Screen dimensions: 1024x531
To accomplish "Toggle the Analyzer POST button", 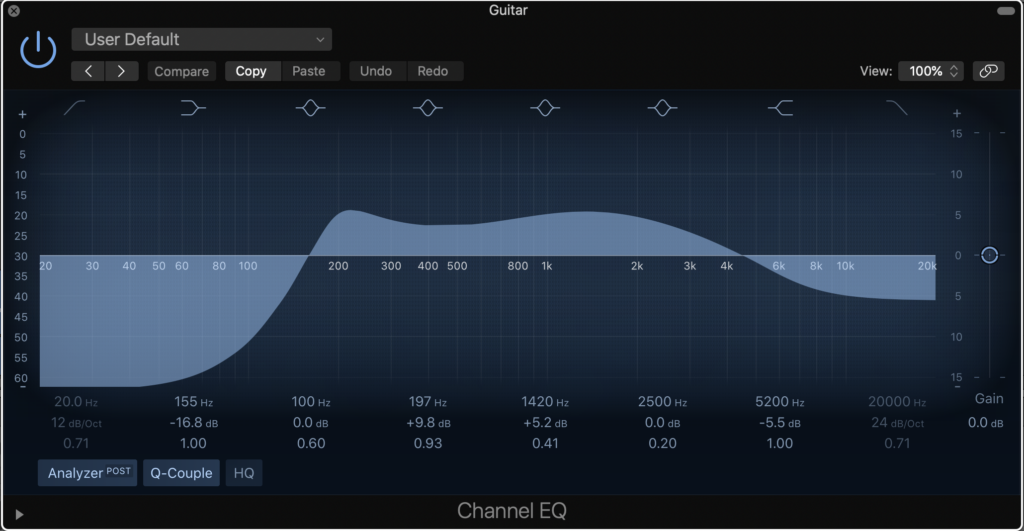I will [x=87, y=473].
